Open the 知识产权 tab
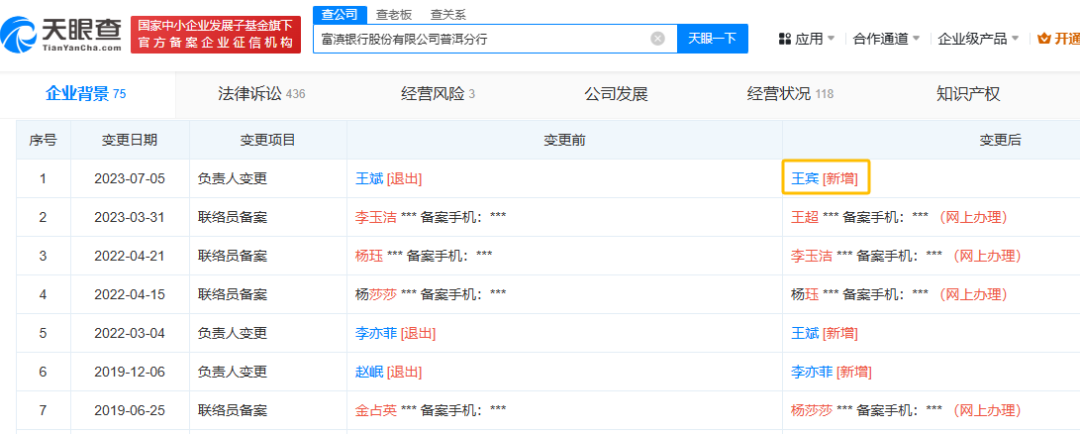Viewport: 1080px width, 434px height. (968, 94)
